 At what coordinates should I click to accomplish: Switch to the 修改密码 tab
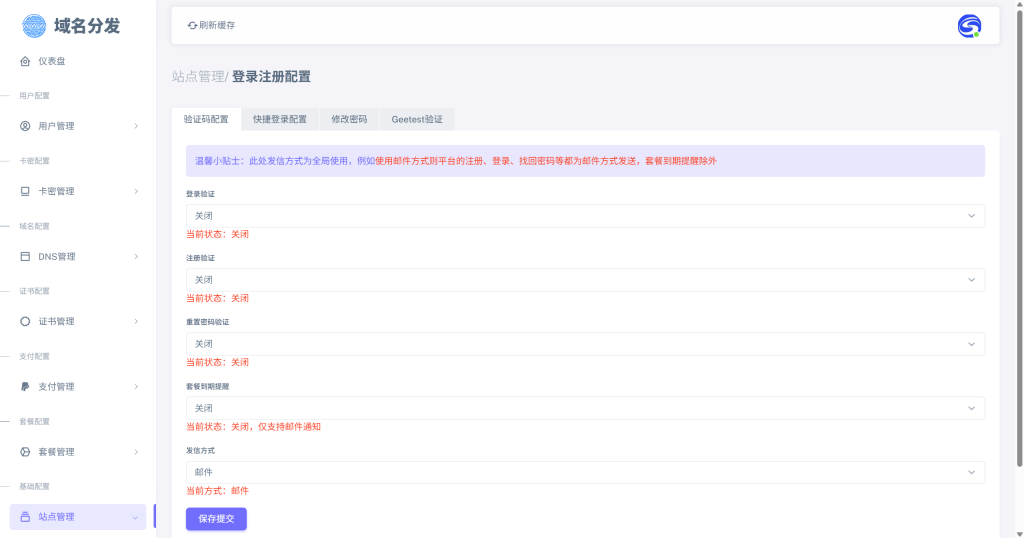349,119
